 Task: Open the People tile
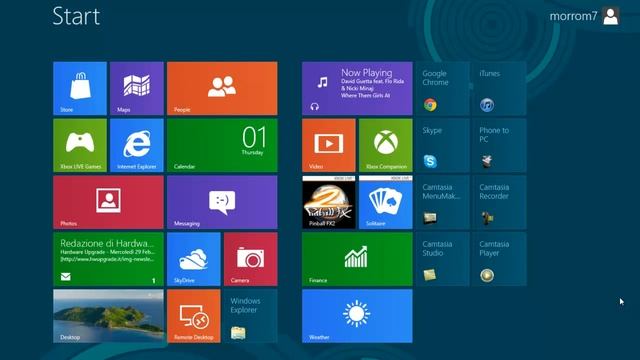point(222,89)
